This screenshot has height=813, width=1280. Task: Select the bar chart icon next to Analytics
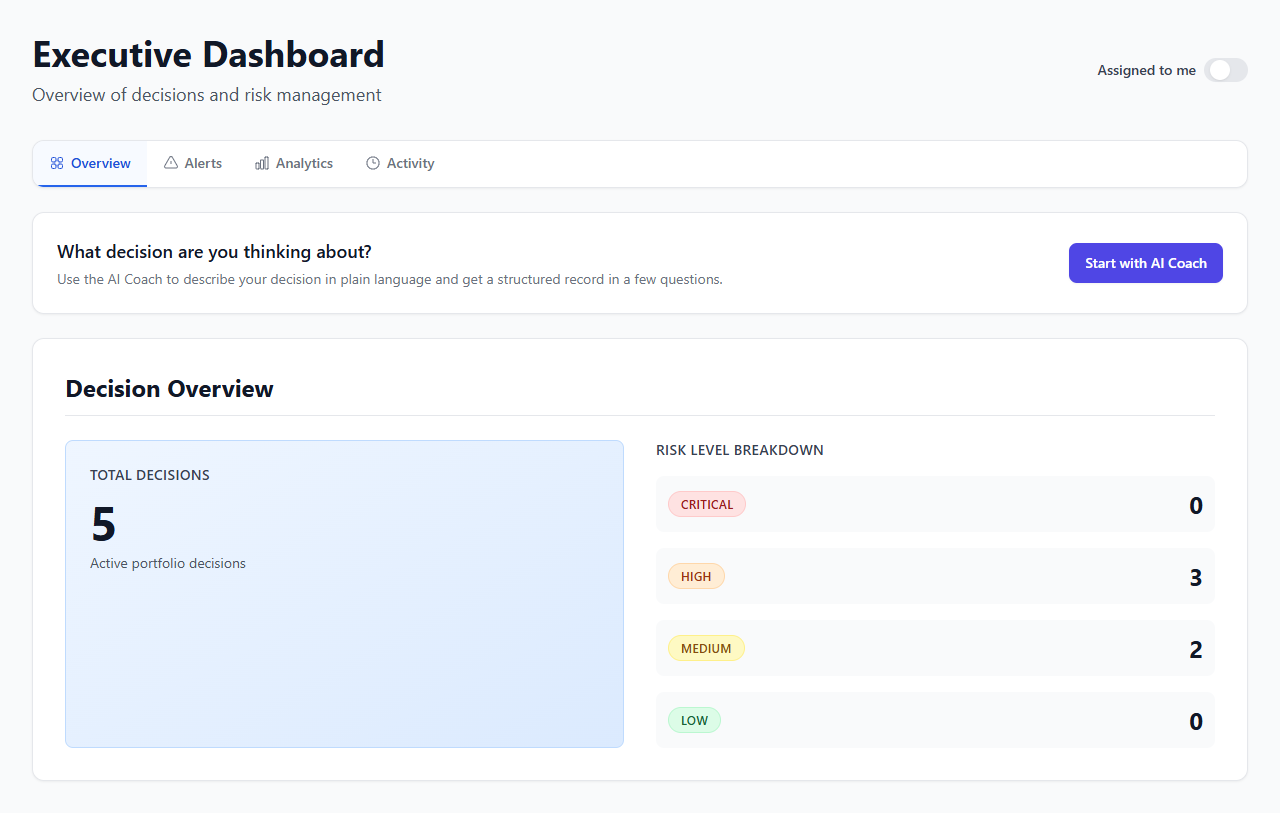pos(261,162)
